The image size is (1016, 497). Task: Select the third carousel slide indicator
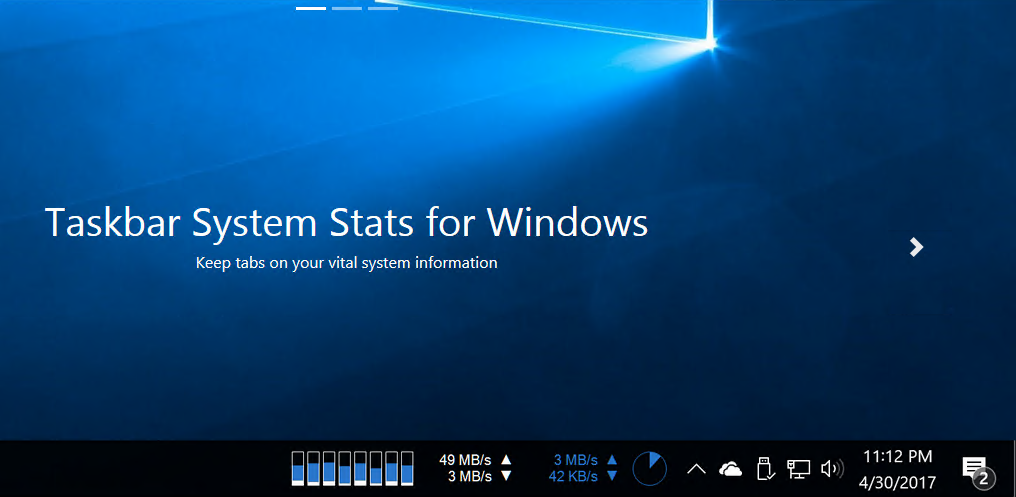coord(383,8)
